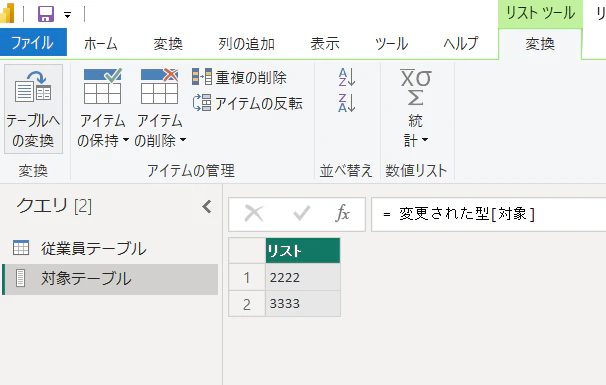Screen dimensions: 606x385
Task: Open the 表示 tab
Action: [x=325, y=44]
